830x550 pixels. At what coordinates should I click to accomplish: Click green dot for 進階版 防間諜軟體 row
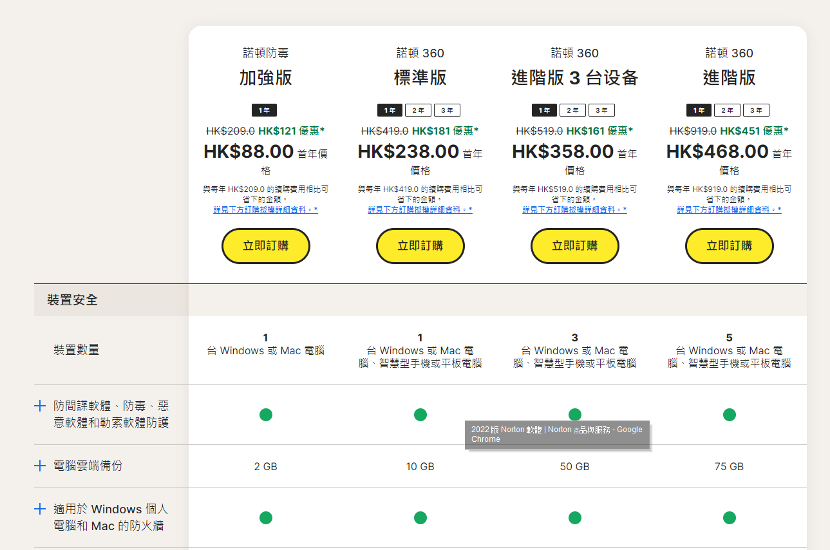click(729, 414)
